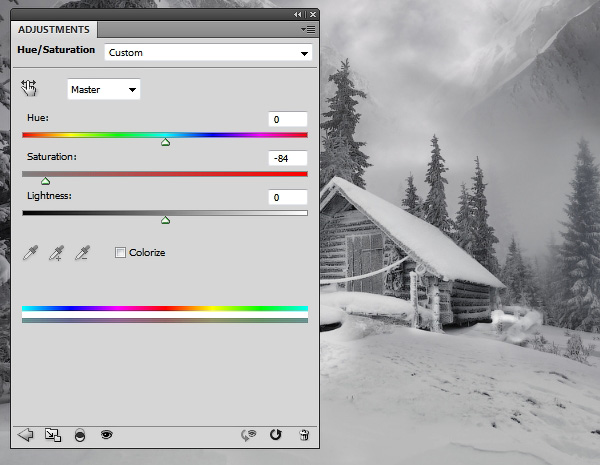The image size is (600, 465).
Task: Open the Master channel dropdown
Action: click(104, 90)
